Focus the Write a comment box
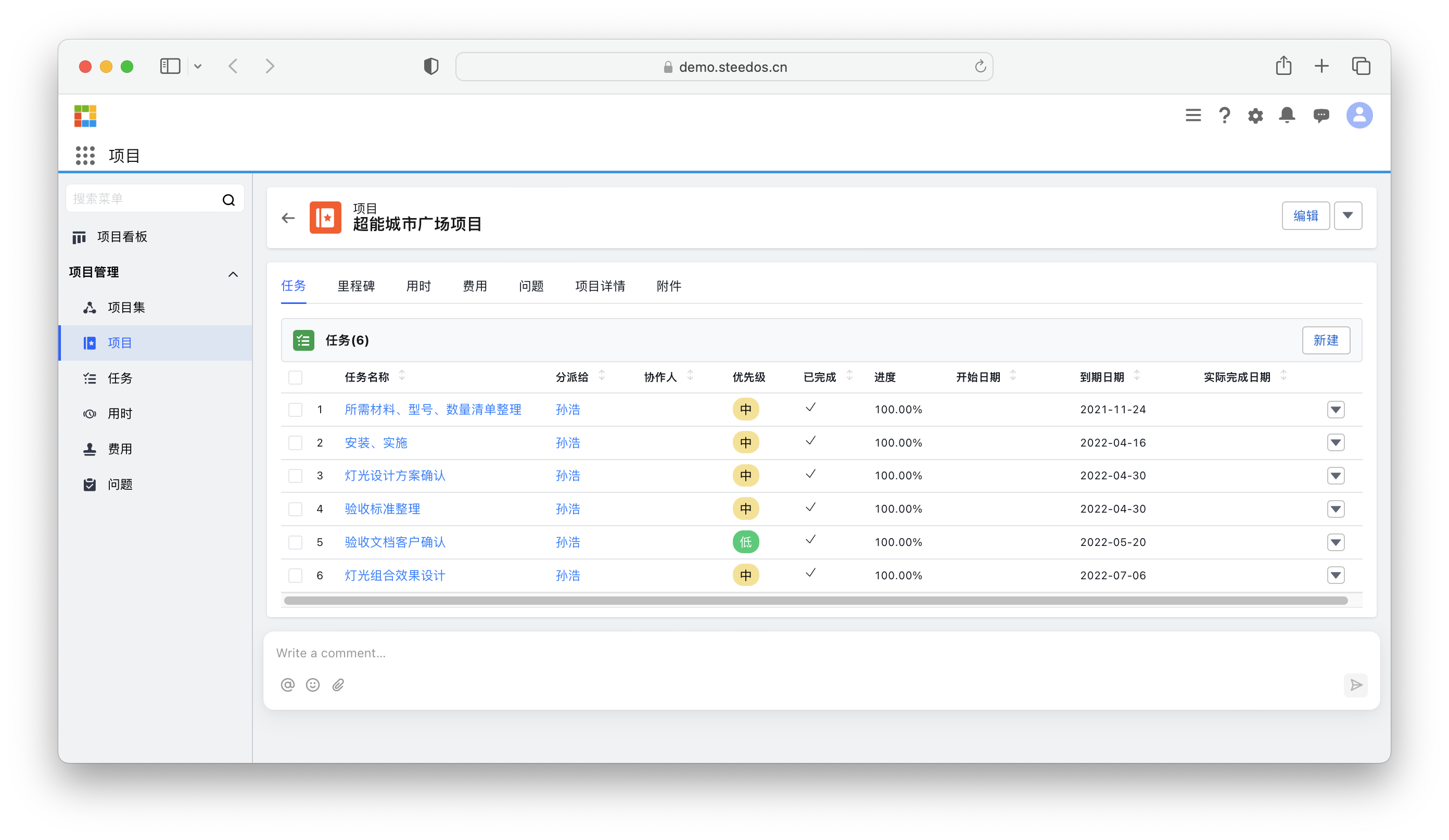This screenshot has height=840, width=1449. (x=820, y=653)
